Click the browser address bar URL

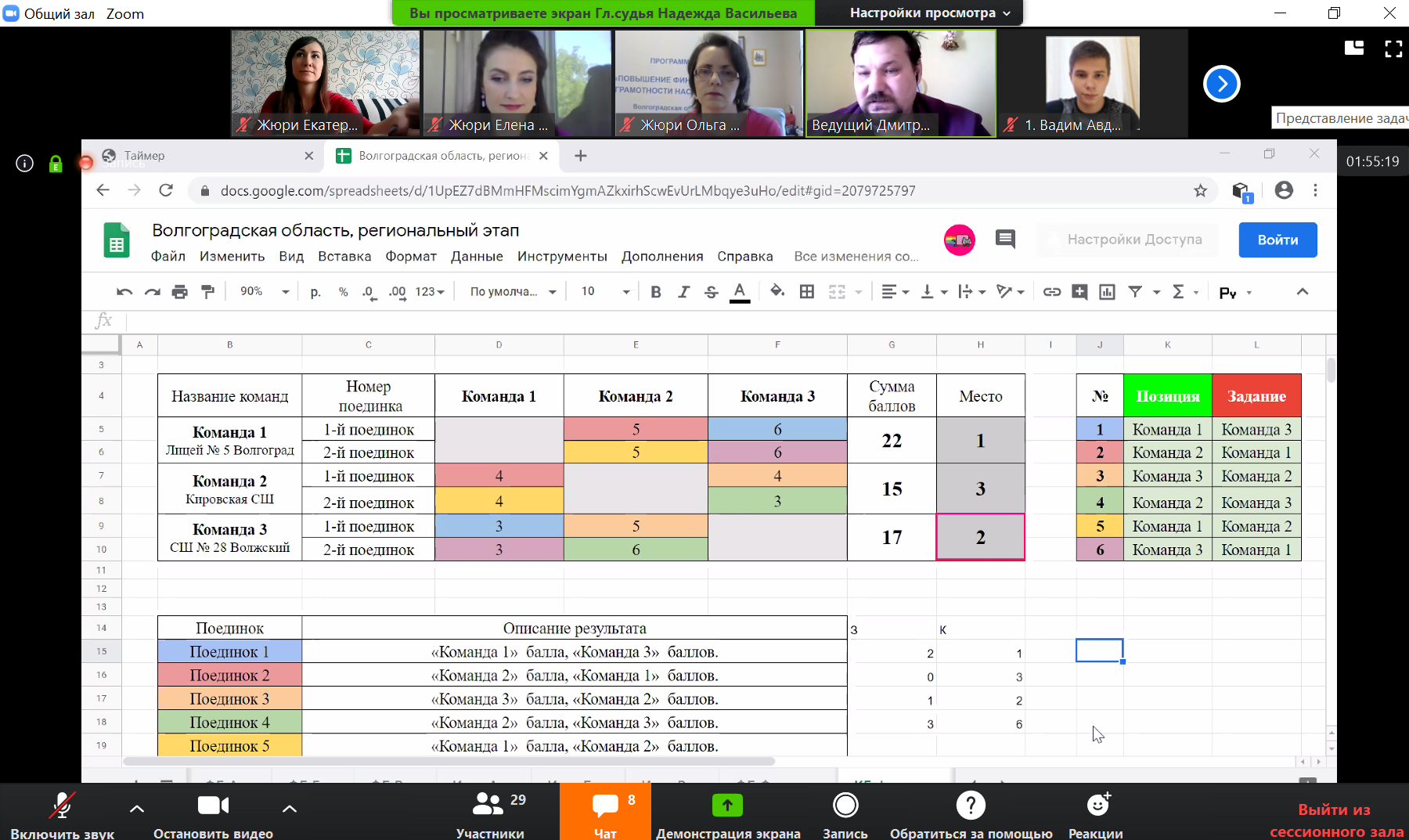[x=568, y=191]
